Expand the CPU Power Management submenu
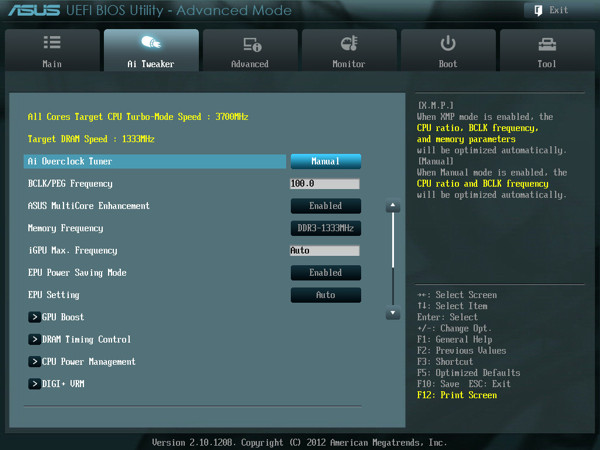This screenshot has height=450, width=600. (82, 362)
